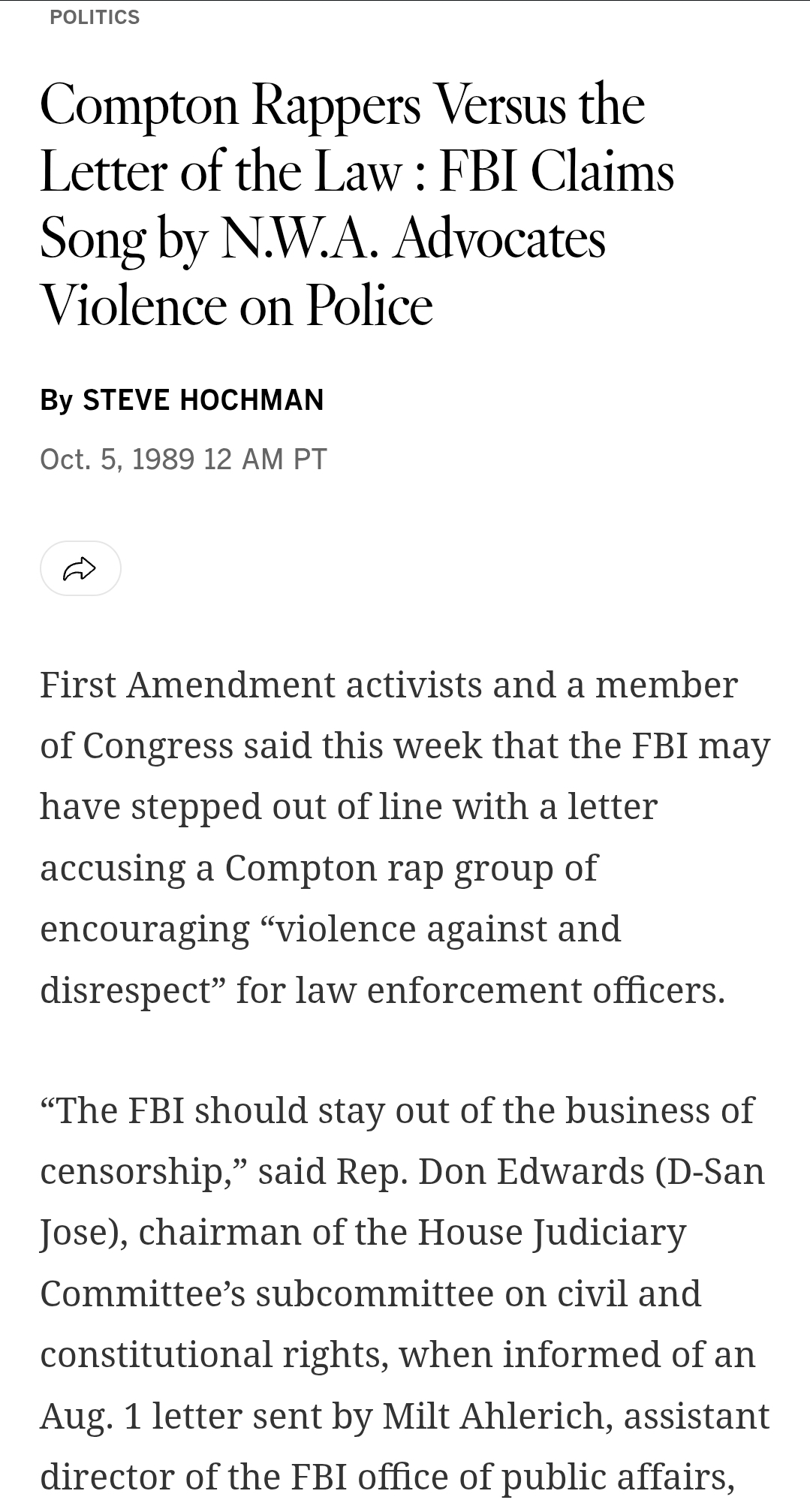The height and width of the screenshot is (1512, 810).
Task: Tap the share arrow icon
Action: (80, 568)
